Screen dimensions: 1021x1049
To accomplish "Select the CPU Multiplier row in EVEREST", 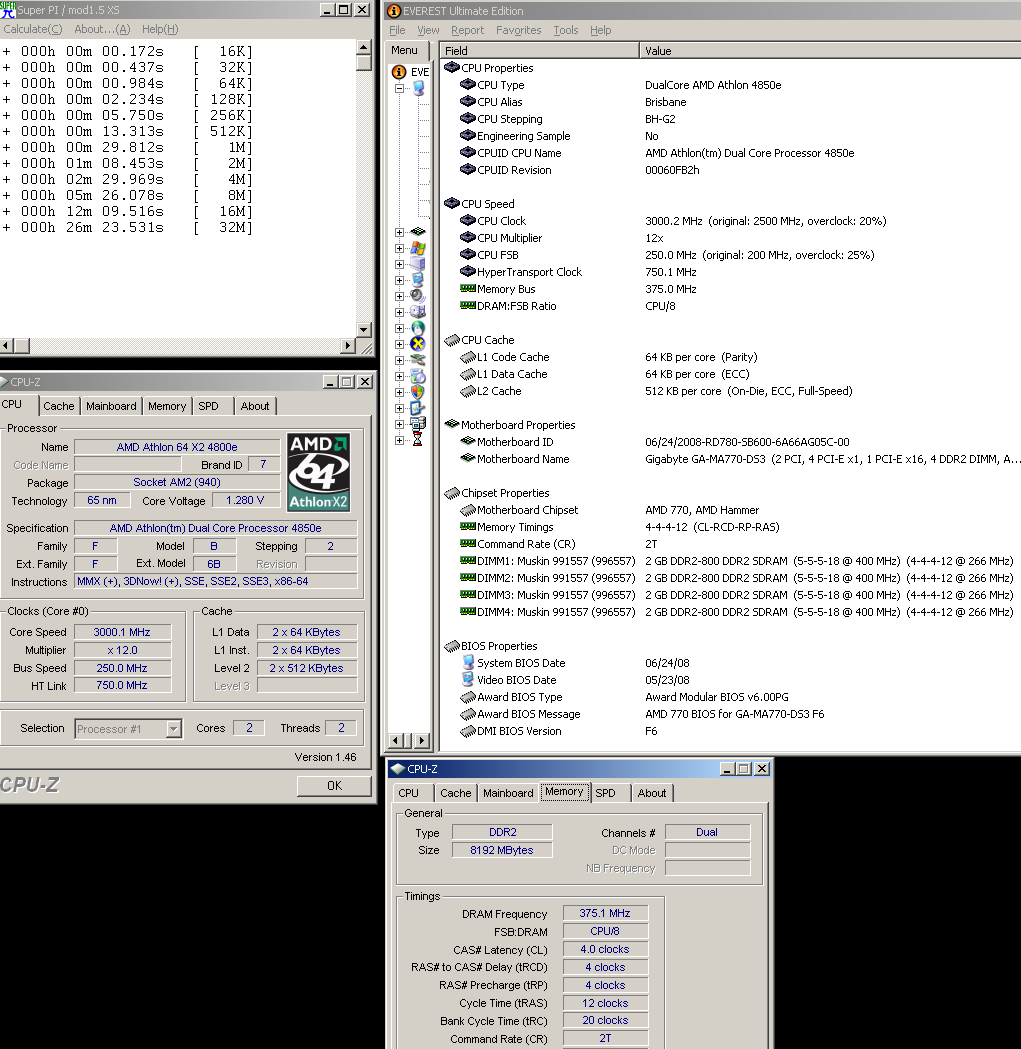I will pos(729,238).
